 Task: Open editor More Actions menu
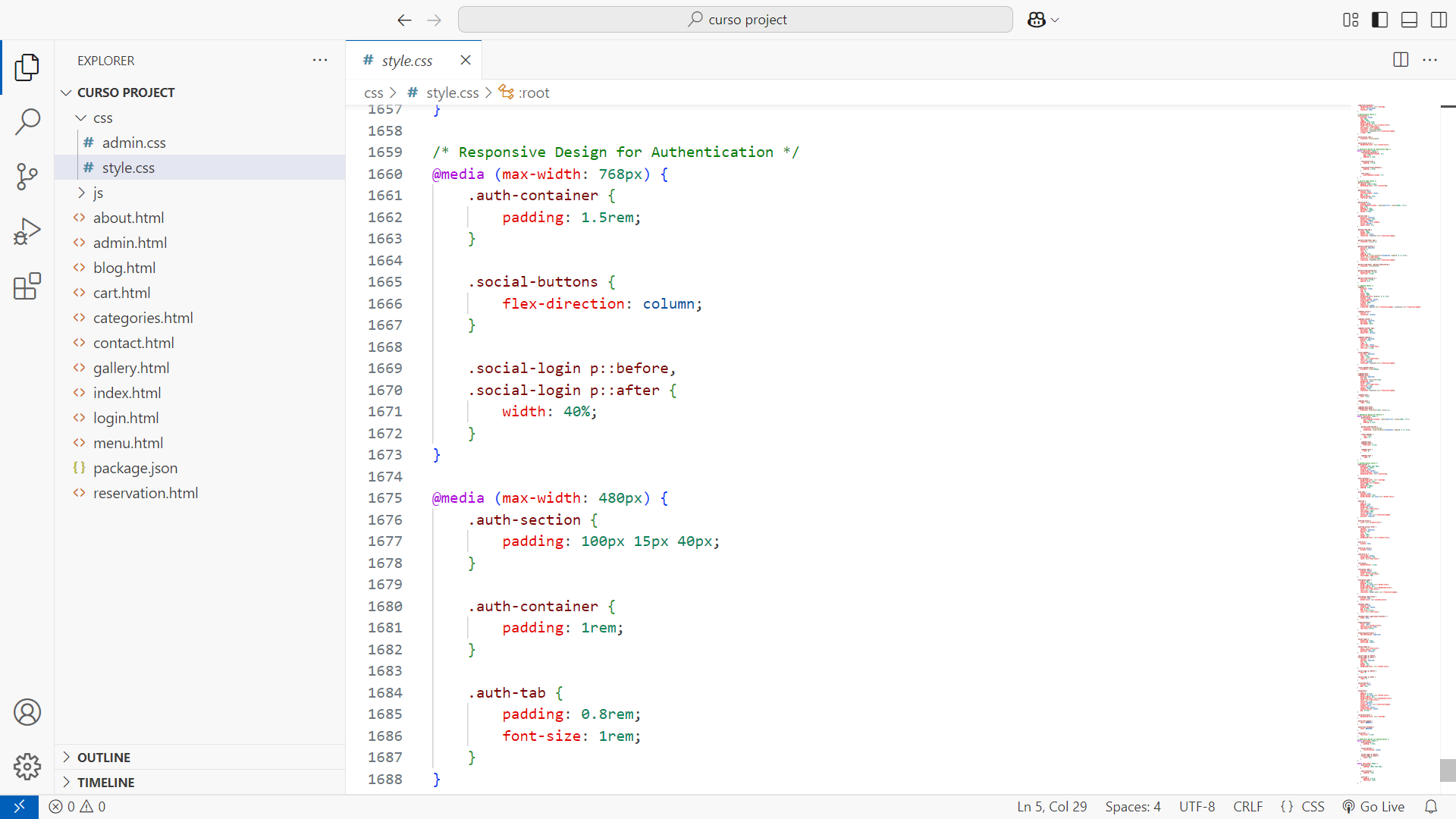pyautogui.click(x=1430, y=60)
